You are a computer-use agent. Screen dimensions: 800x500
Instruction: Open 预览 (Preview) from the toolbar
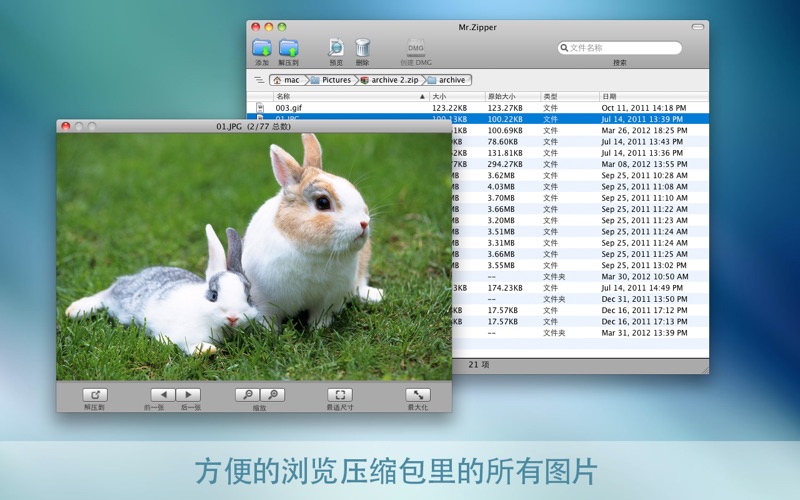click(336, 48)
